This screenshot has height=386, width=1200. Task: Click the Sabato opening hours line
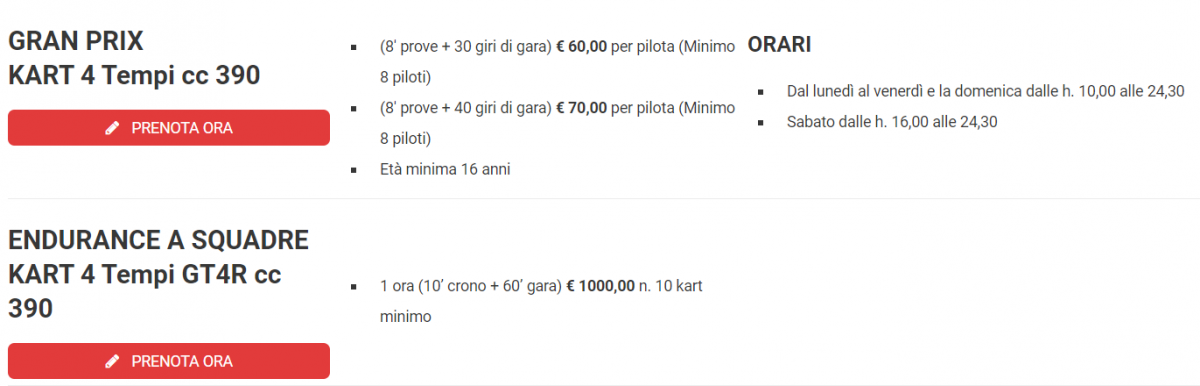click(892, 122)
